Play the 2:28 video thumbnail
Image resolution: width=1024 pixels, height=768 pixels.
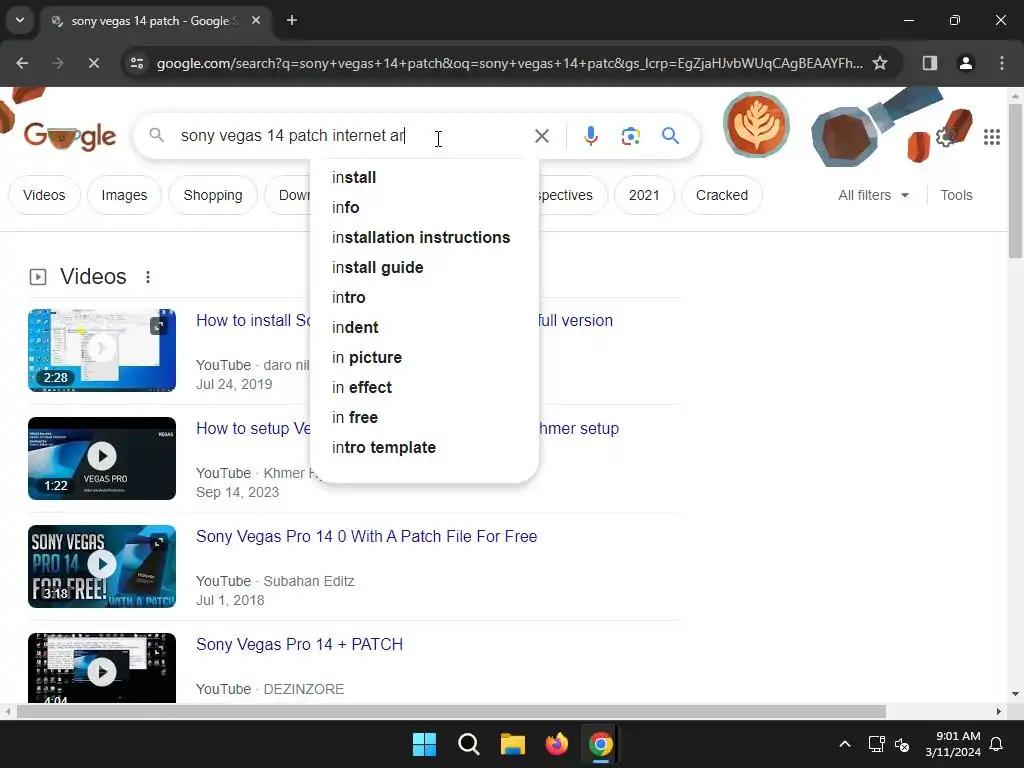coord(102,350)
